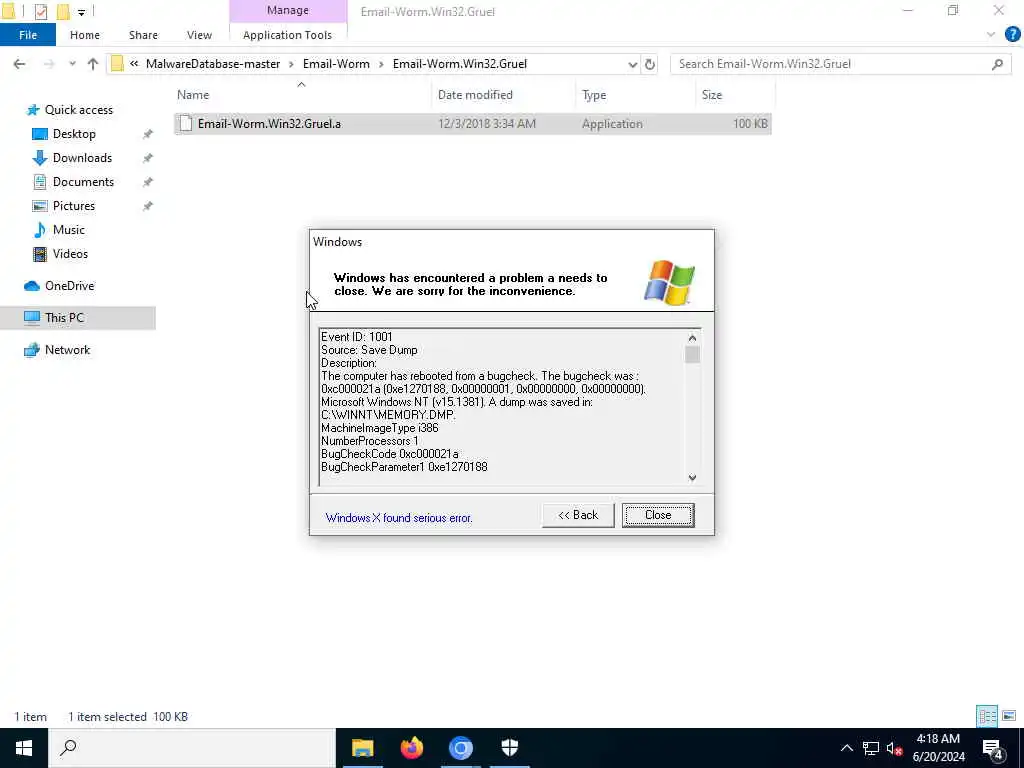This screenshot has width=1024, height=768.
Task: Switch to the Home ribbon tab
Action: (x=85, y=35)
